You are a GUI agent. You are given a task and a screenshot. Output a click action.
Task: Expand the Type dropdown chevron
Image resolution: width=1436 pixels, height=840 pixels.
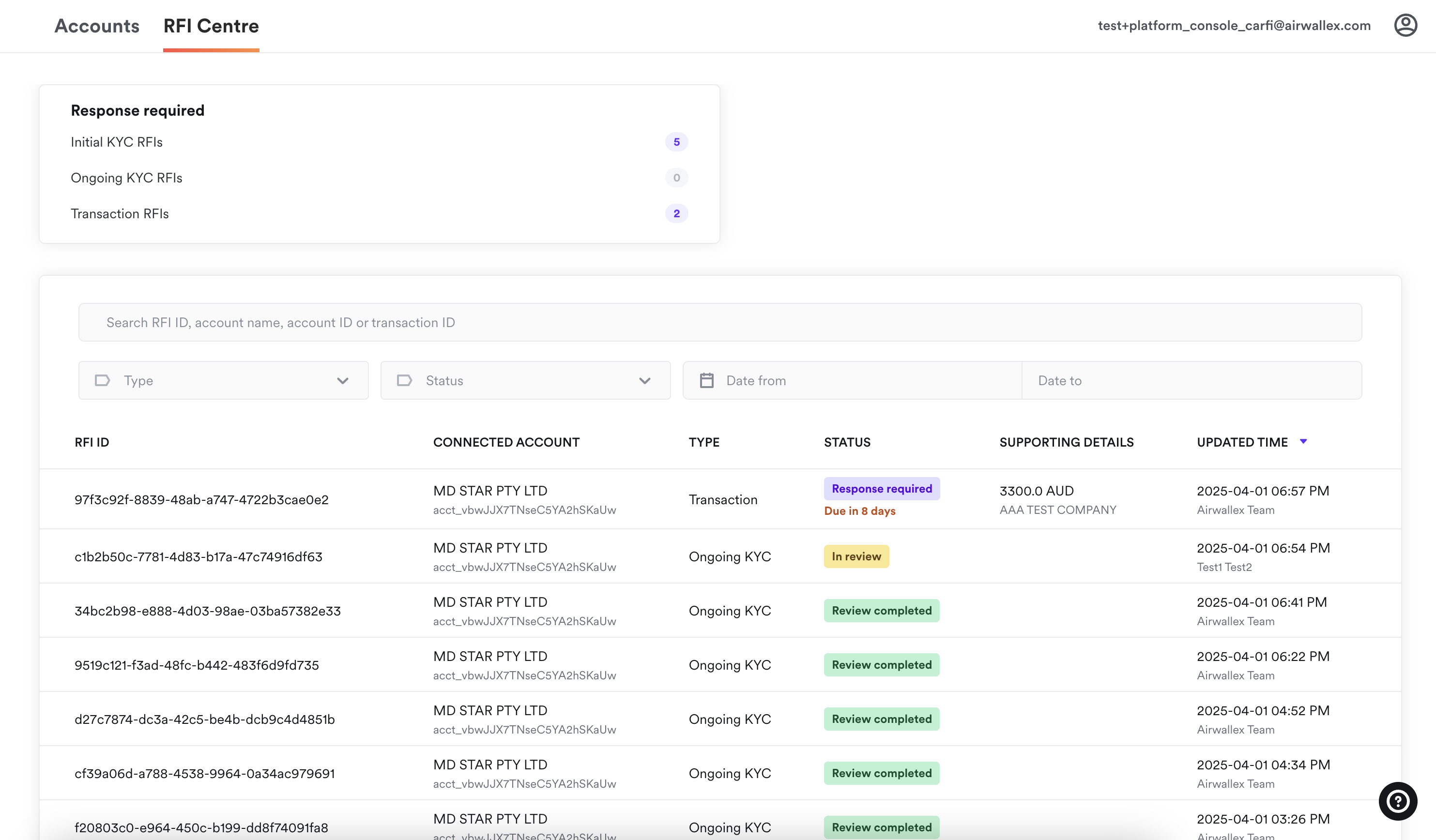(342, 380)
